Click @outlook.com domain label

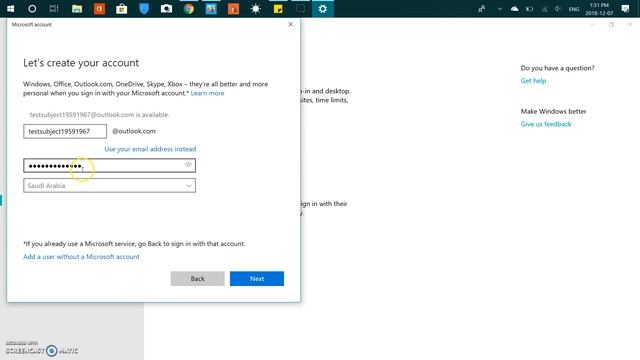134,131
